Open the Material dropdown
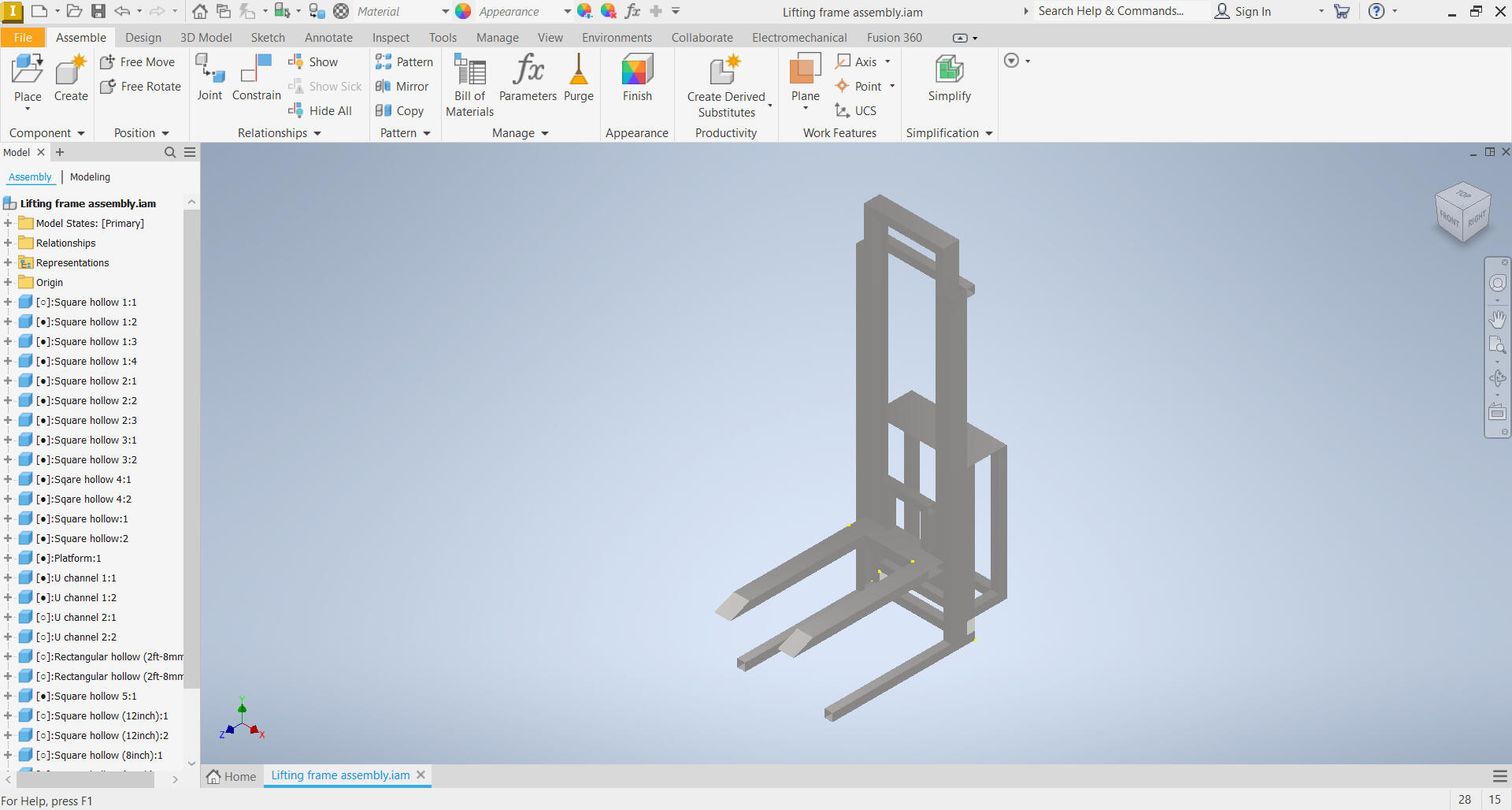Image resolution: width=1512 pixels, height=810 pixels. tap(445, 12)
